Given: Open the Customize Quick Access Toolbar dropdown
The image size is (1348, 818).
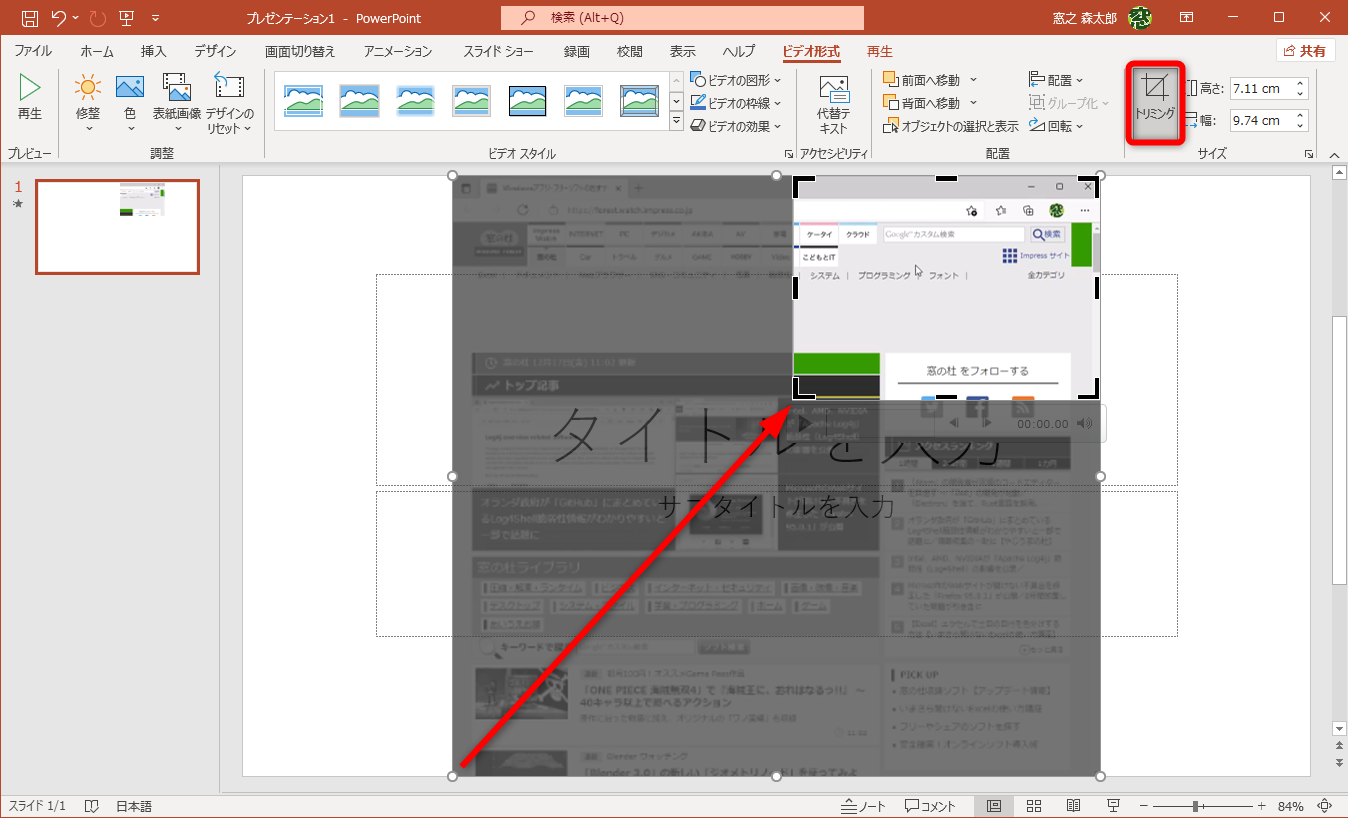Looking at the screenshot, I should (155, 18).
